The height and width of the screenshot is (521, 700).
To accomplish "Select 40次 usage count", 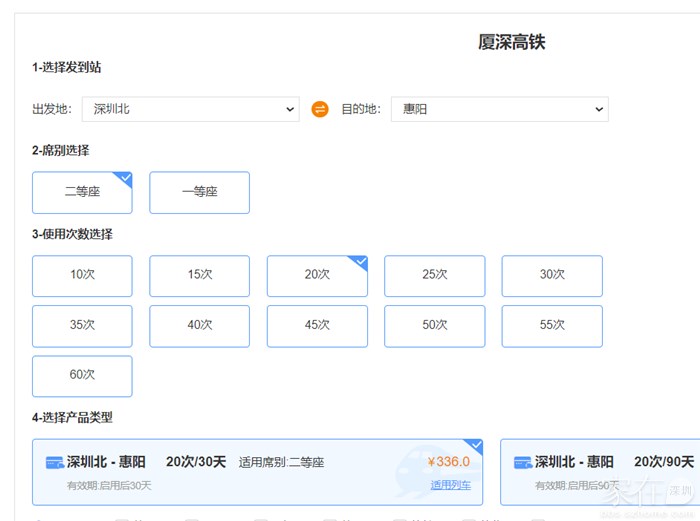I will 199,326.
